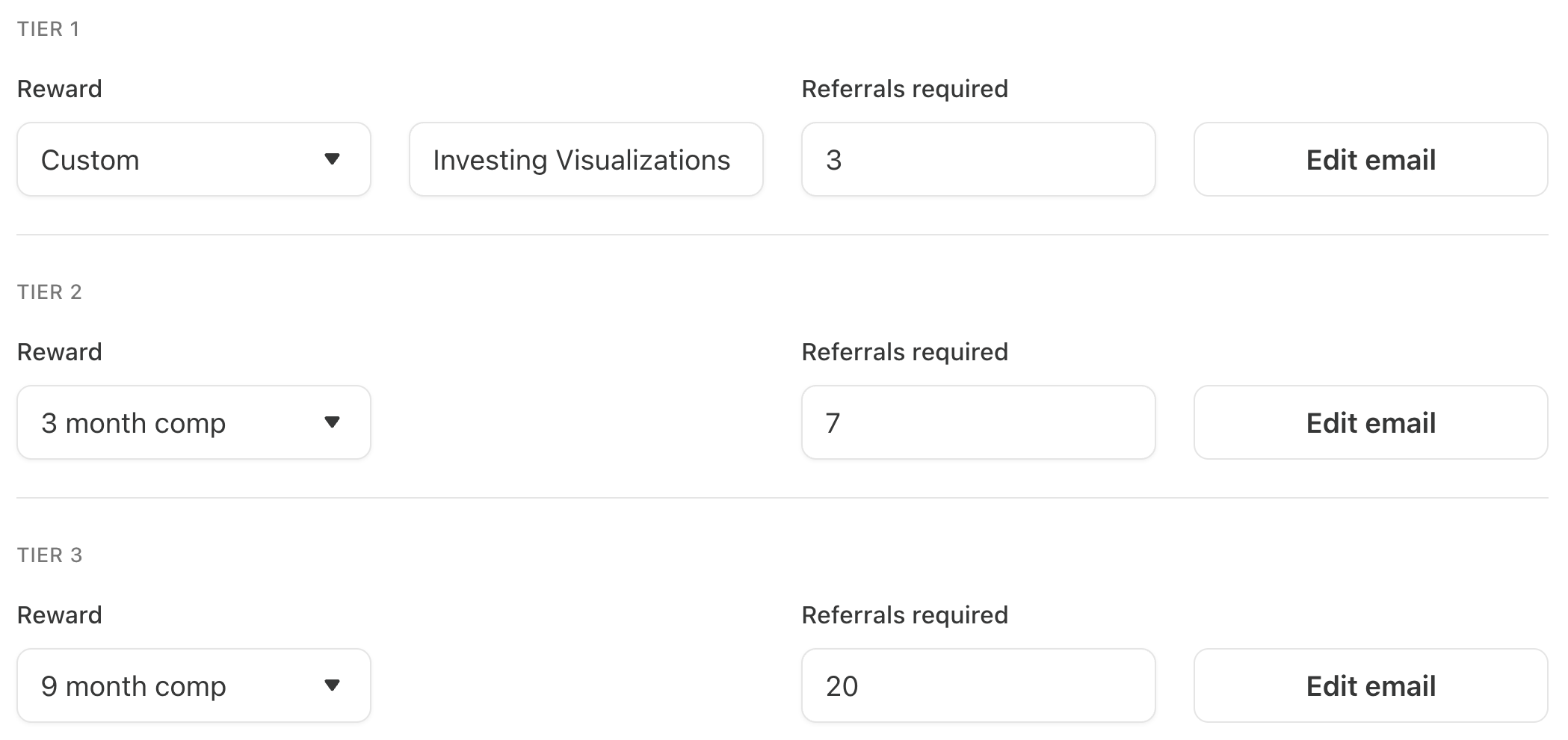Click Tier 3's Referrals required label
Screen dimensions: 1568x740
[905, 615]
